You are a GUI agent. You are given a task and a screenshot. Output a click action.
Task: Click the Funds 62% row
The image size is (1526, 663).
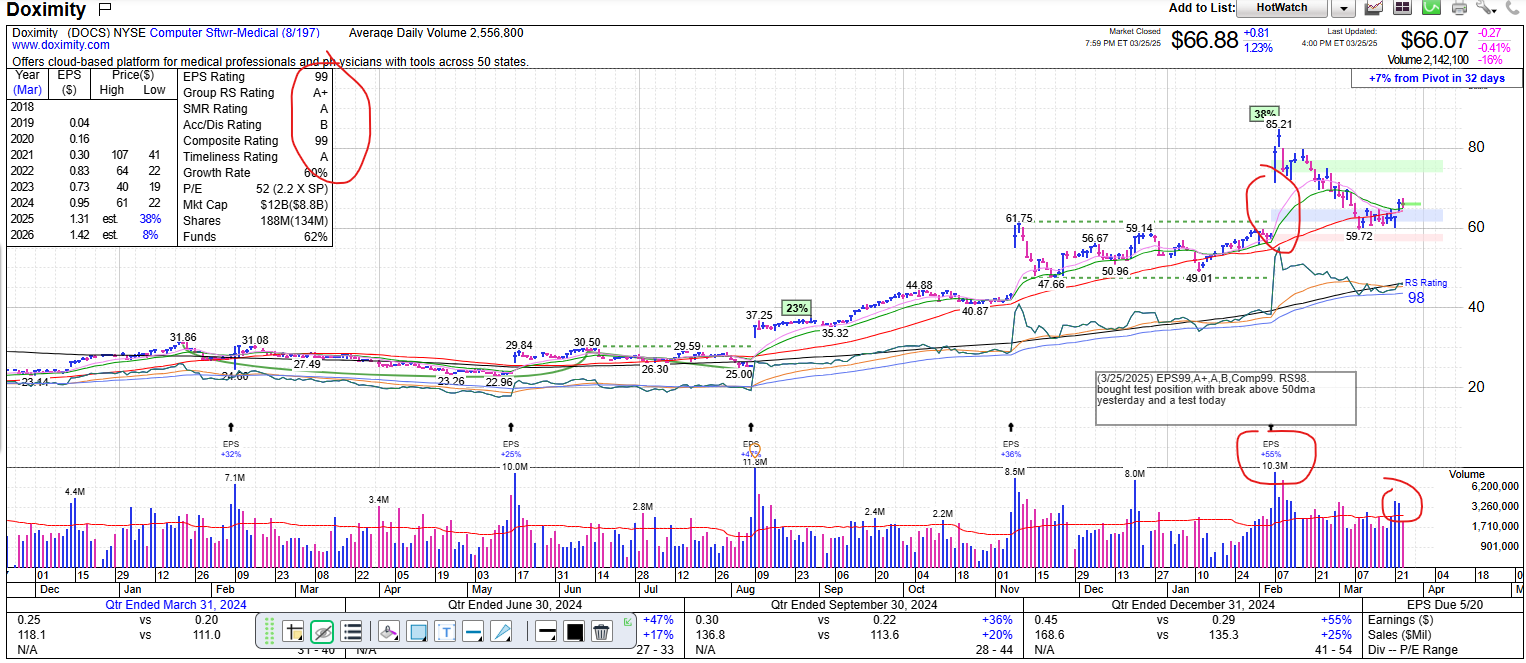(256, 237)
